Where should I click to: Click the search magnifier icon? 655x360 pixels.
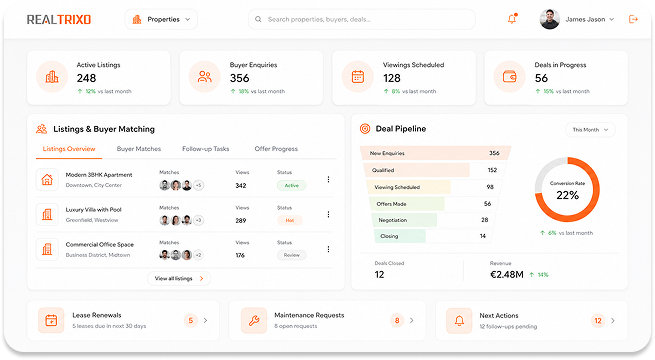tap(258, 19)
